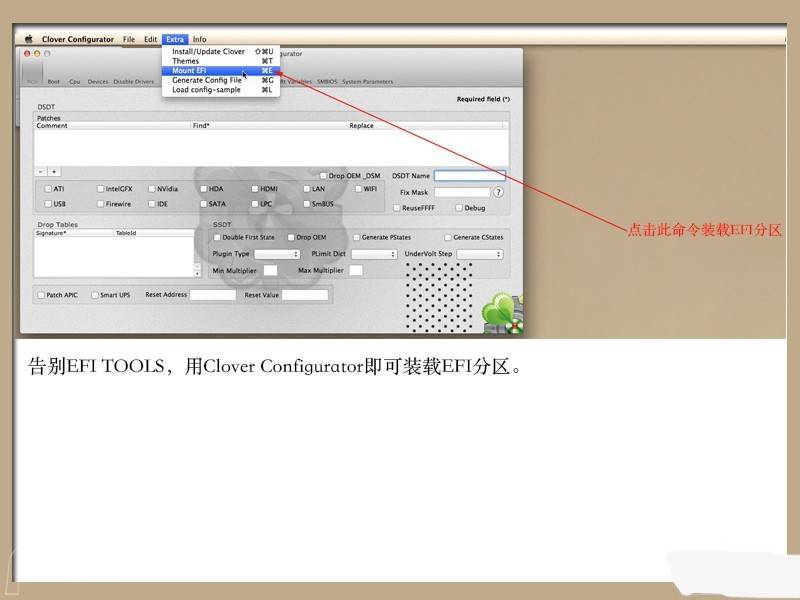This screenshot has height=600, width=800.
Task: Click the plus button under Patches table
Action: click(54, 171)
